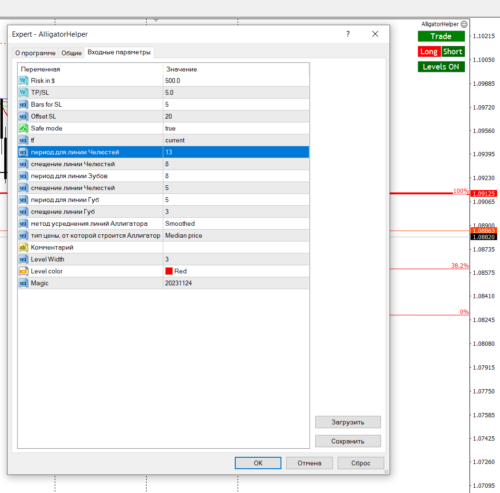
Task: Click the TP/SL variable type icon
Action: point(23,93)
